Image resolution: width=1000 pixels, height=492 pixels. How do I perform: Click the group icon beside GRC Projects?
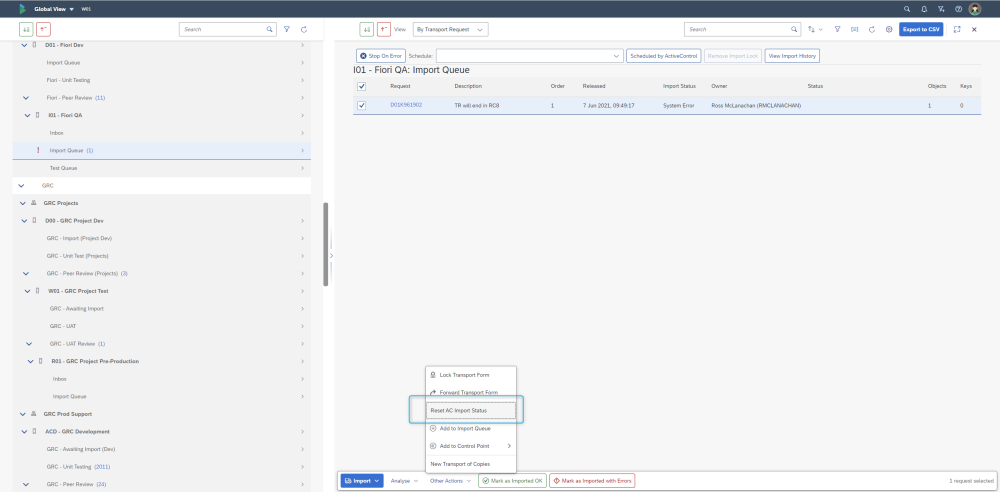34,203
